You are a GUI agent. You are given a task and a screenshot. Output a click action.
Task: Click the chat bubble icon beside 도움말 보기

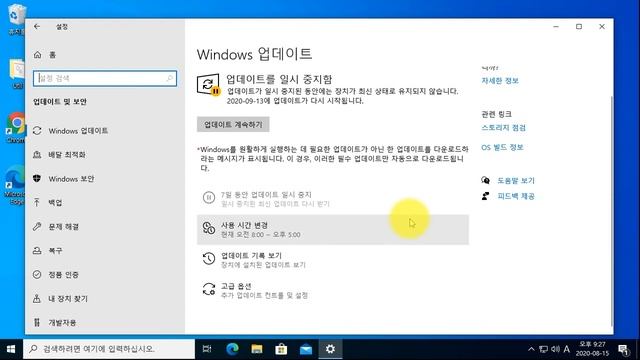(485, 180)
